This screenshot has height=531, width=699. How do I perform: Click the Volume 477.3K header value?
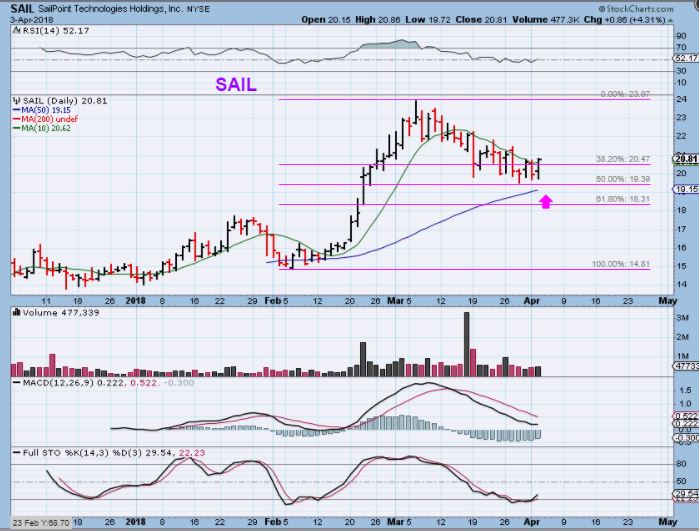point(546,20)
